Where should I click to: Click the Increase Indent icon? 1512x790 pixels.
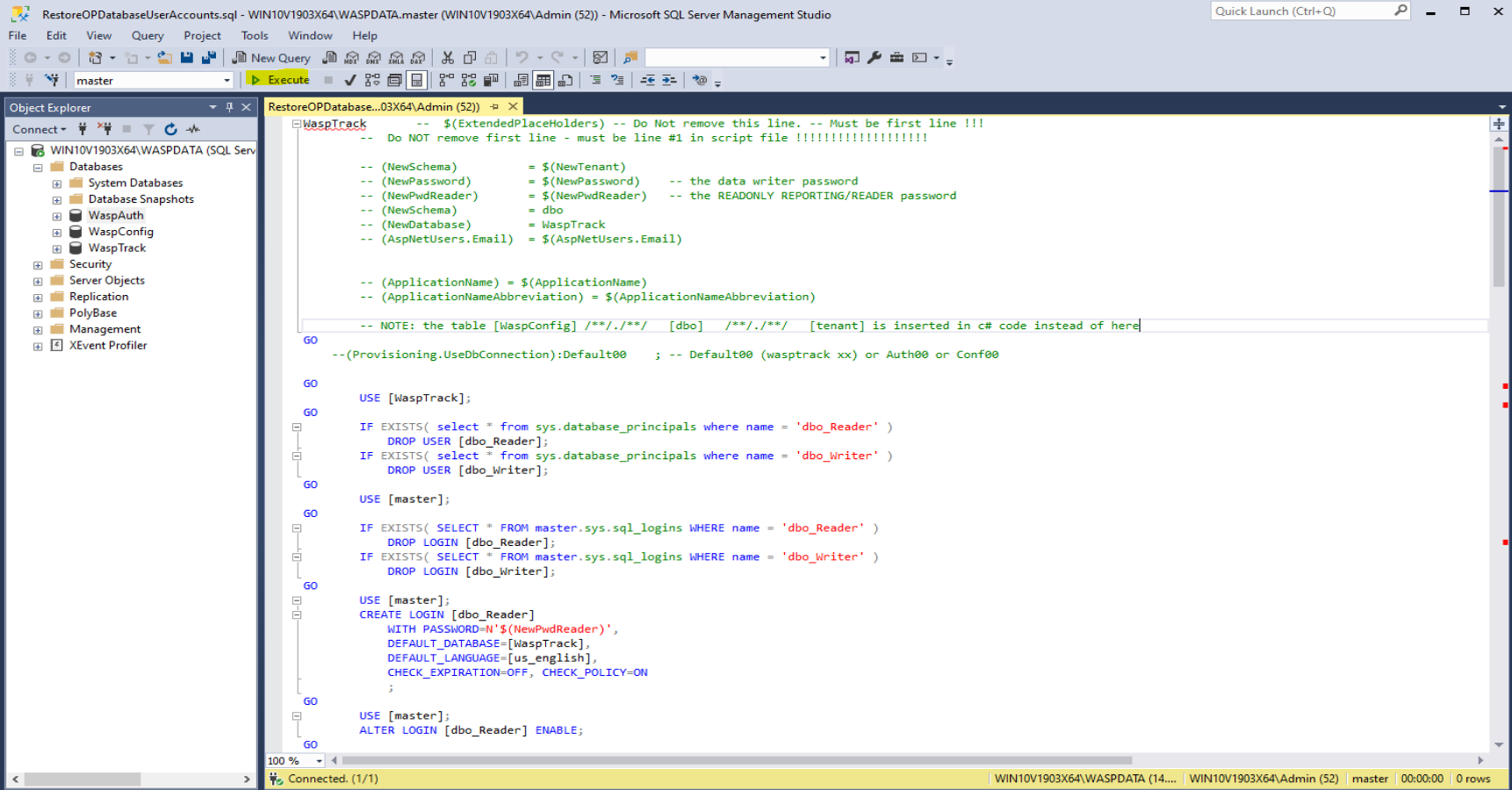[669, 80]
